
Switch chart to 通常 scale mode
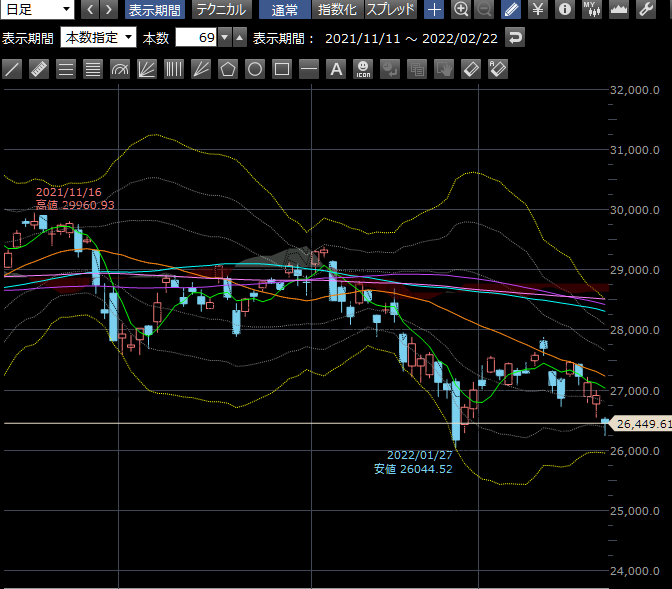285,10
